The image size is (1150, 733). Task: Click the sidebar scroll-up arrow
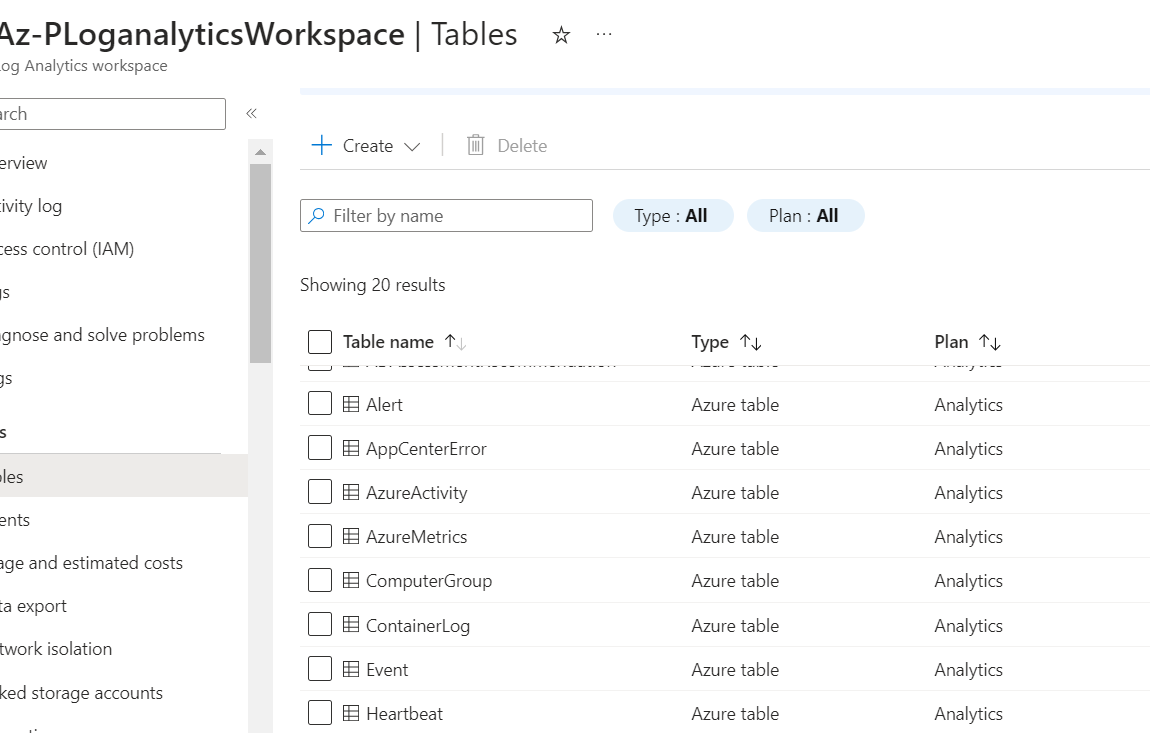pyautogui.click(x=260, y=152)
